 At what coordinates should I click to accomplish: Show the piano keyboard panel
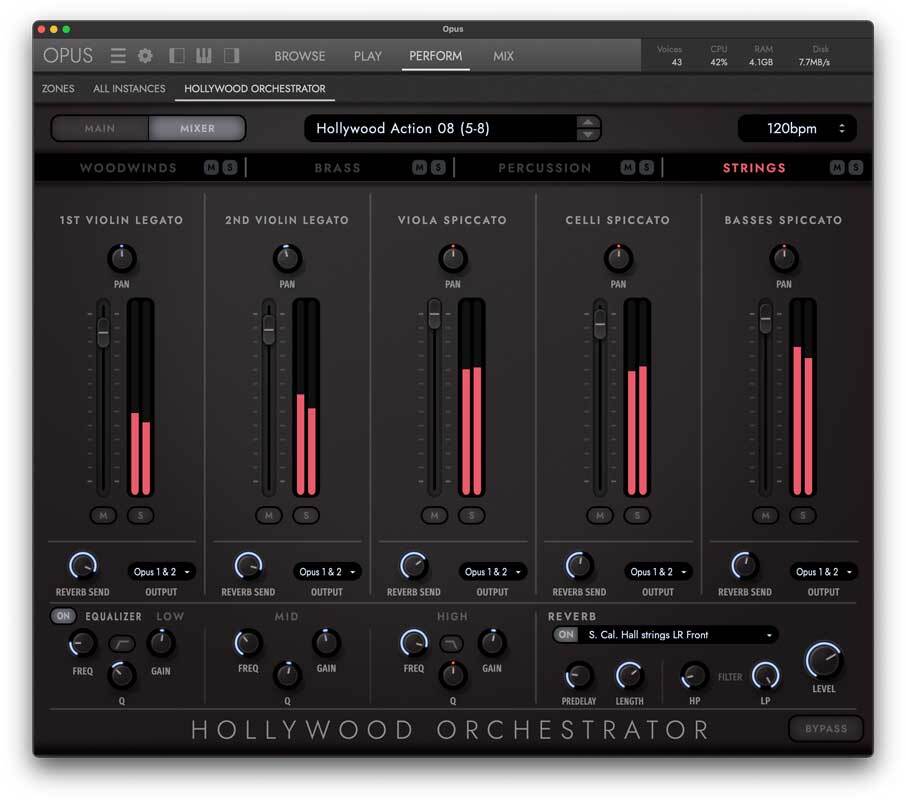[204, 56]
